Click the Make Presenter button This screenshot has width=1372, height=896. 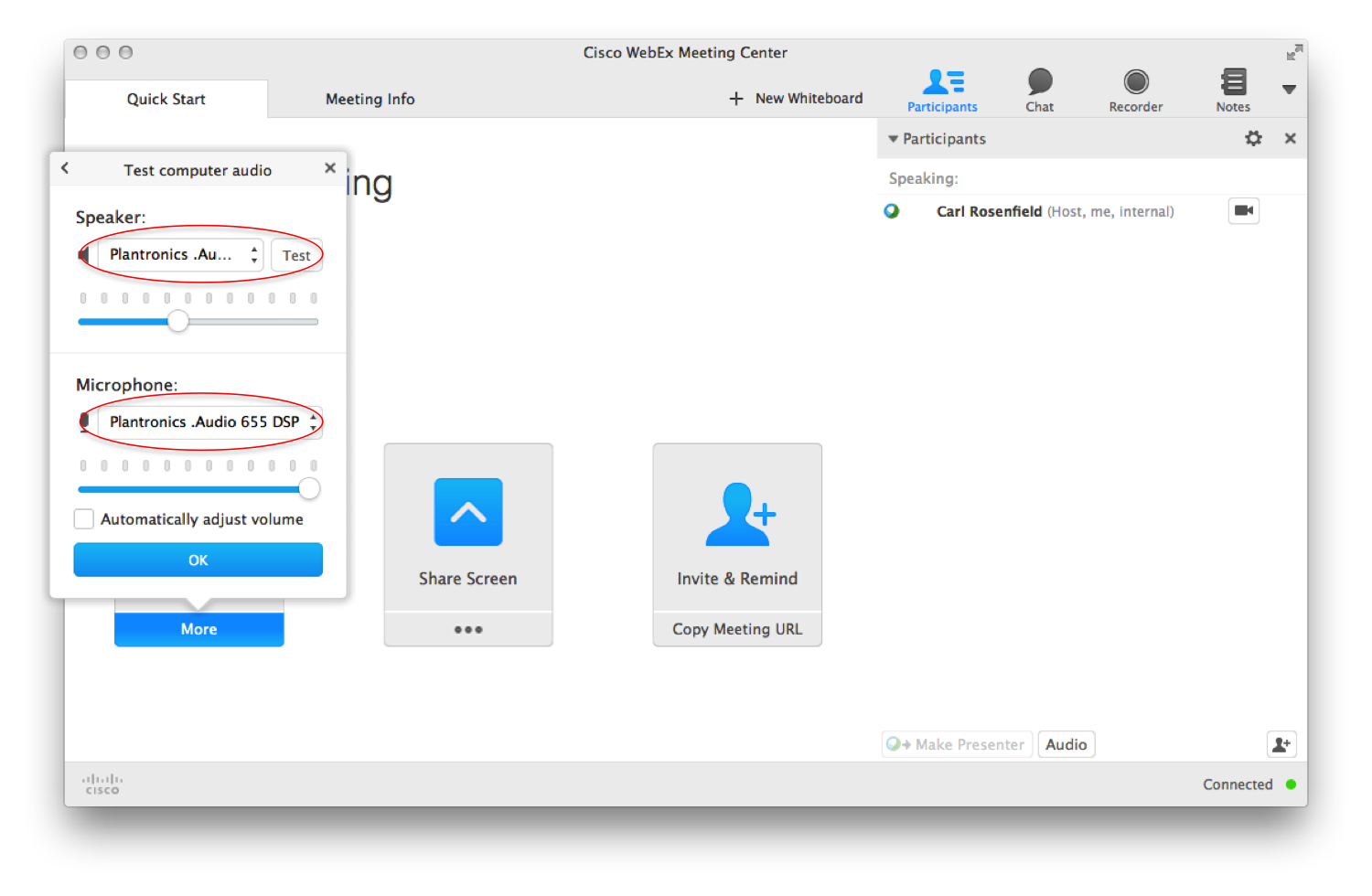tap(957, 744)
